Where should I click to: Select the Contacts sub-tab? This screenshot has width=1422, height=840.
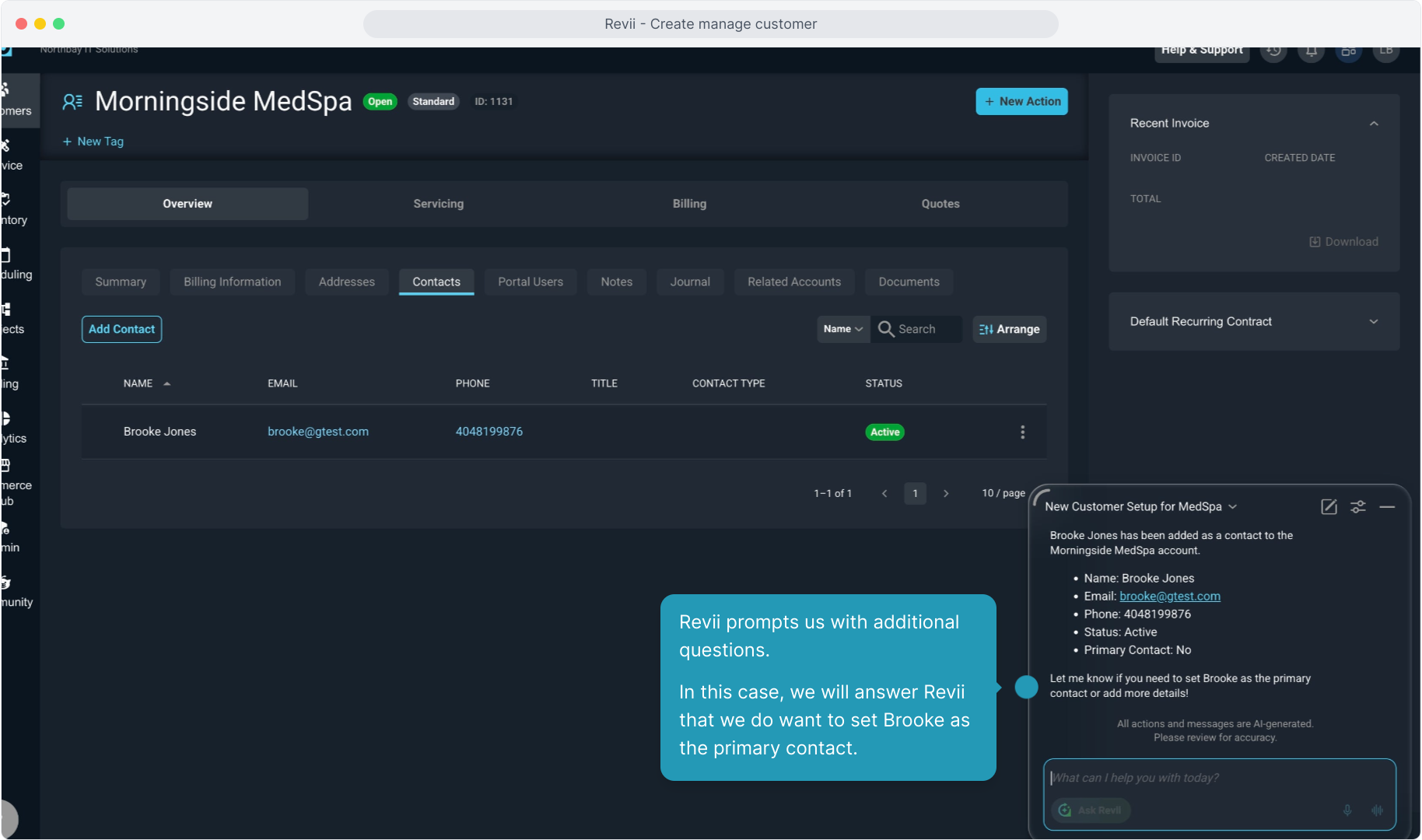point(436,282)
